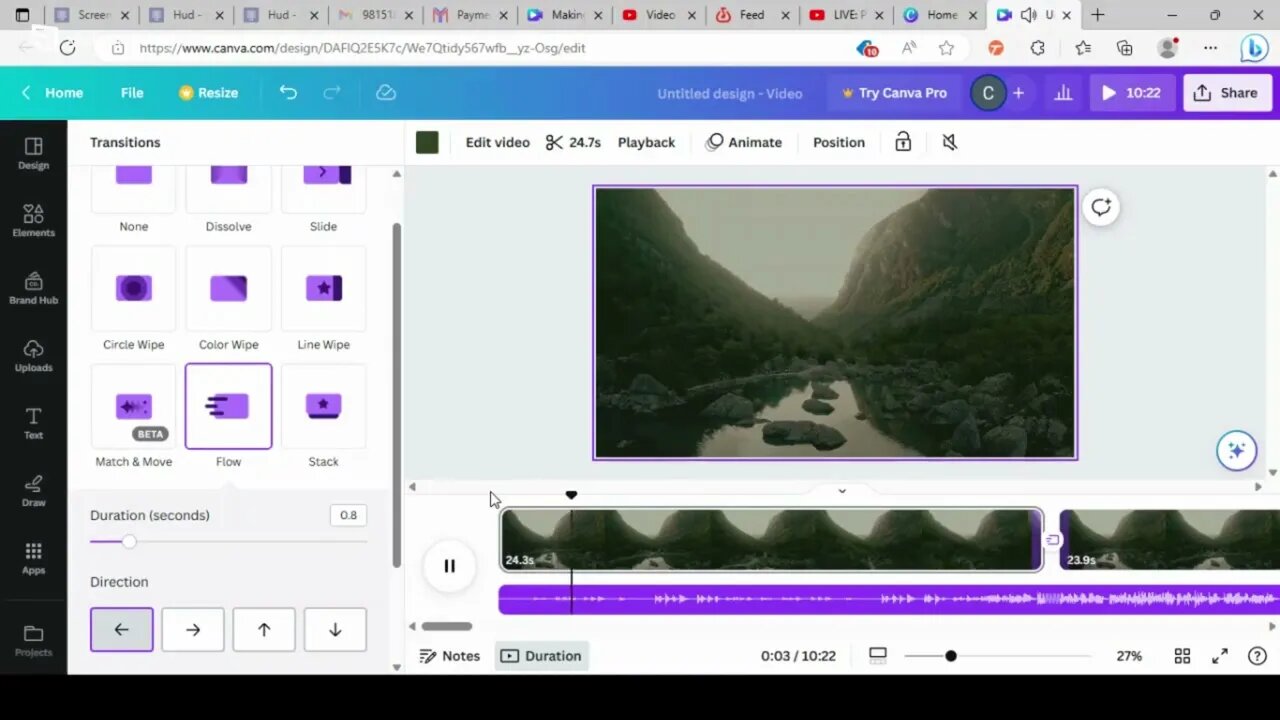Click the thumbnail view monitor icon
The image size is (1280, 720).
877,655
